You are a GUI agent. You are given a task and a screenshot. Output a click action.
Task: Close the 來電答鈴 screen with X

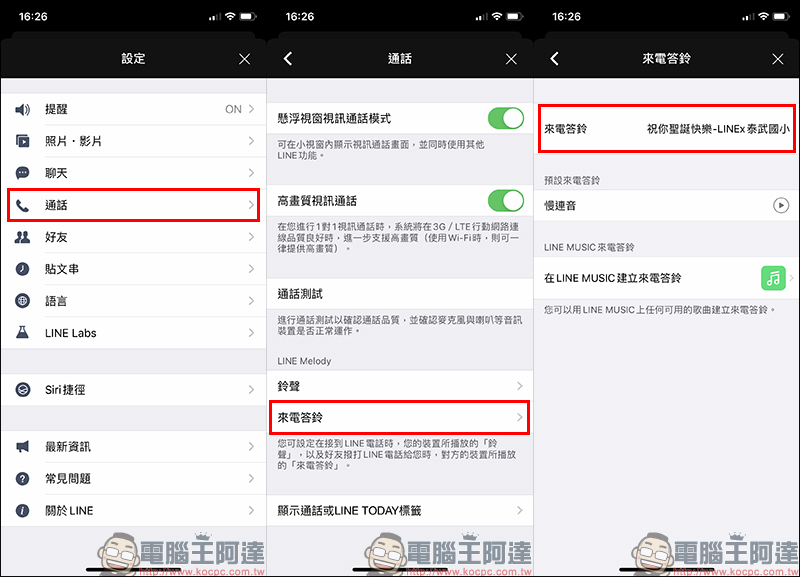[x=778, y=59]
